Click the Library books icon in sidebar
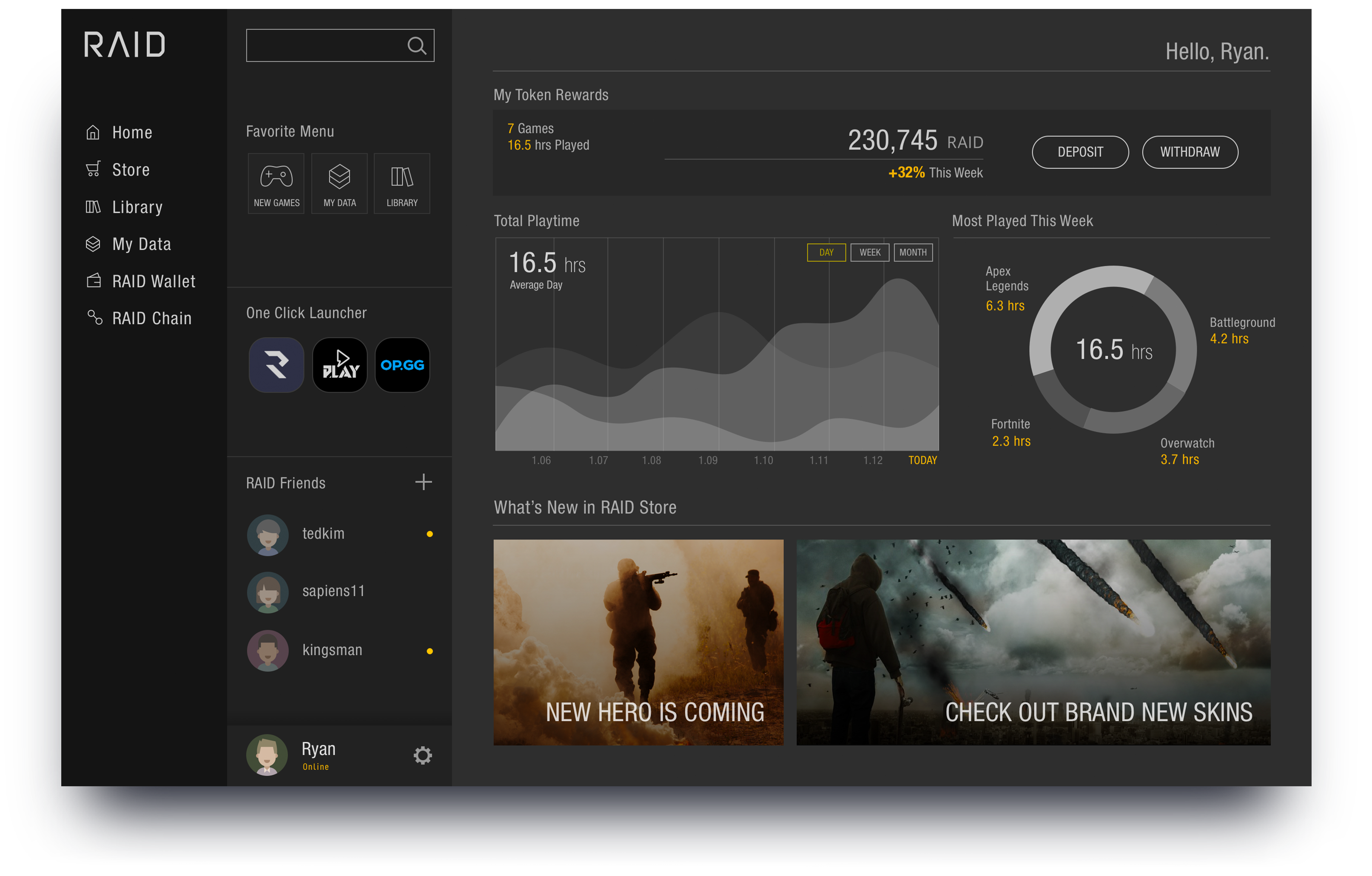Viewport: 1372px width, 876px height. [93, 207]
